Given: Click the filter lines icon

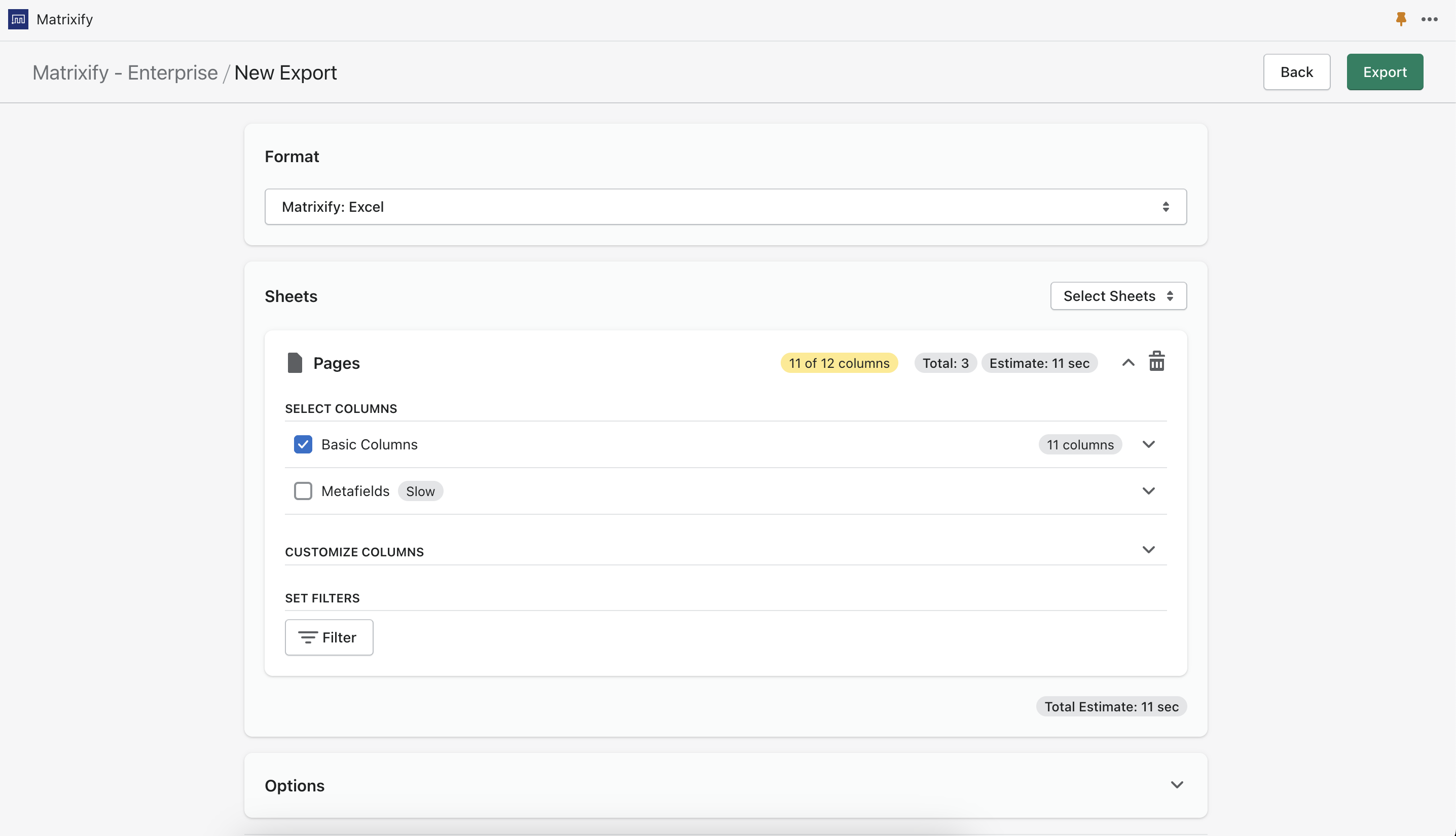Looking at the screenshot, I should [308, 637].
